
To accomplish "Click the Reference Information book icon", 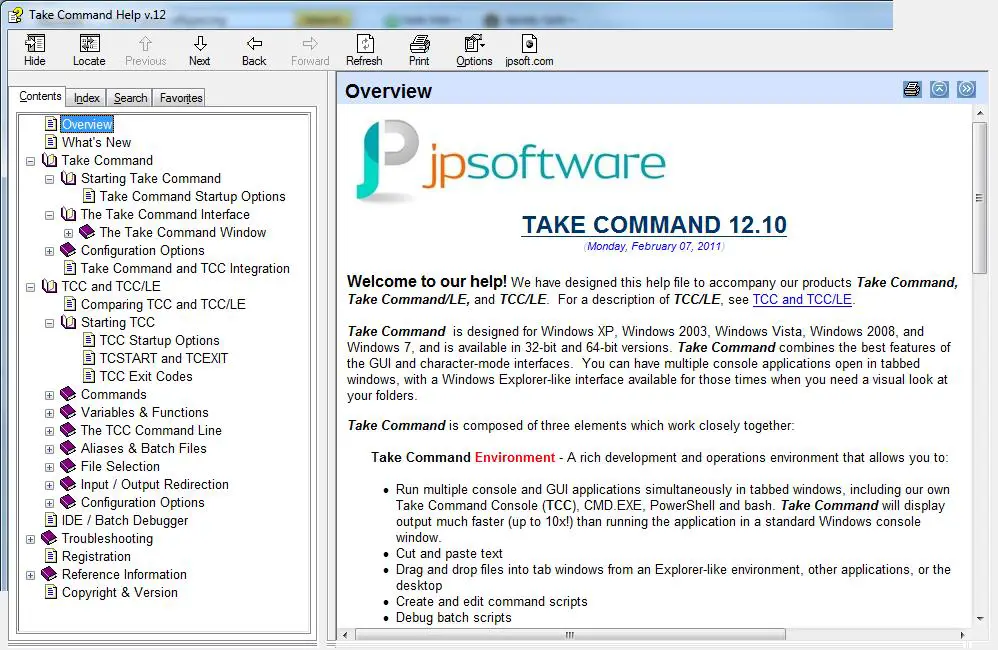I will coord(49,574).
